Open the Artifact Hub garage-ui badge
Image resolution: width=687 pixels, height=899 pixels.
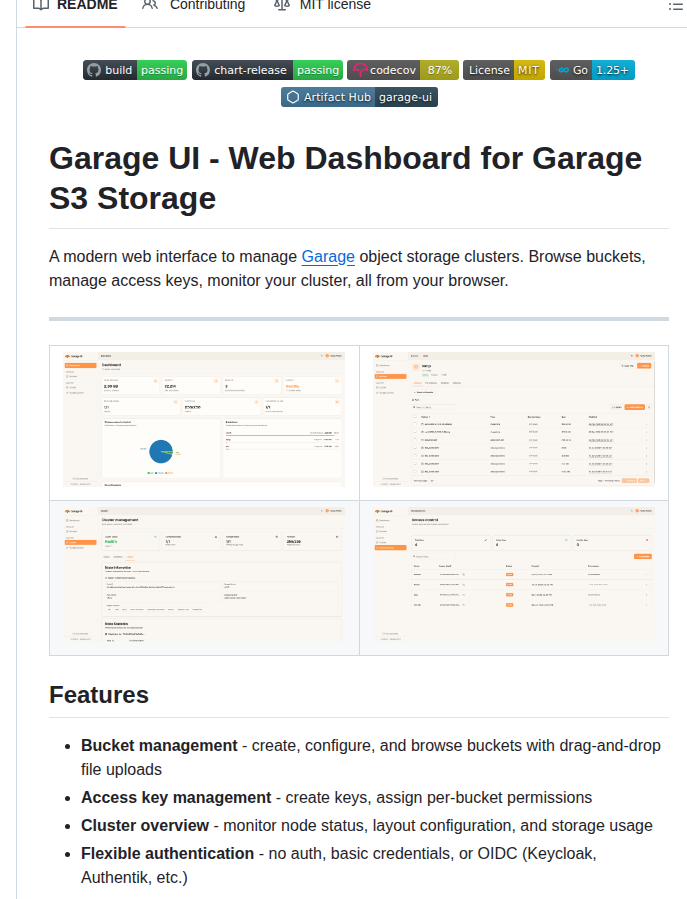tap(360, 97)
